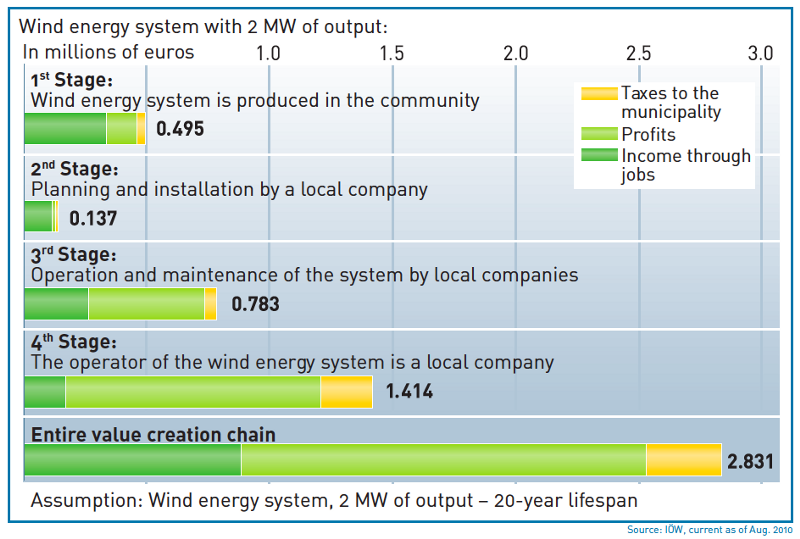
Task: Select the Entire value creation chain yellow segment
Action: coord(683,460)
